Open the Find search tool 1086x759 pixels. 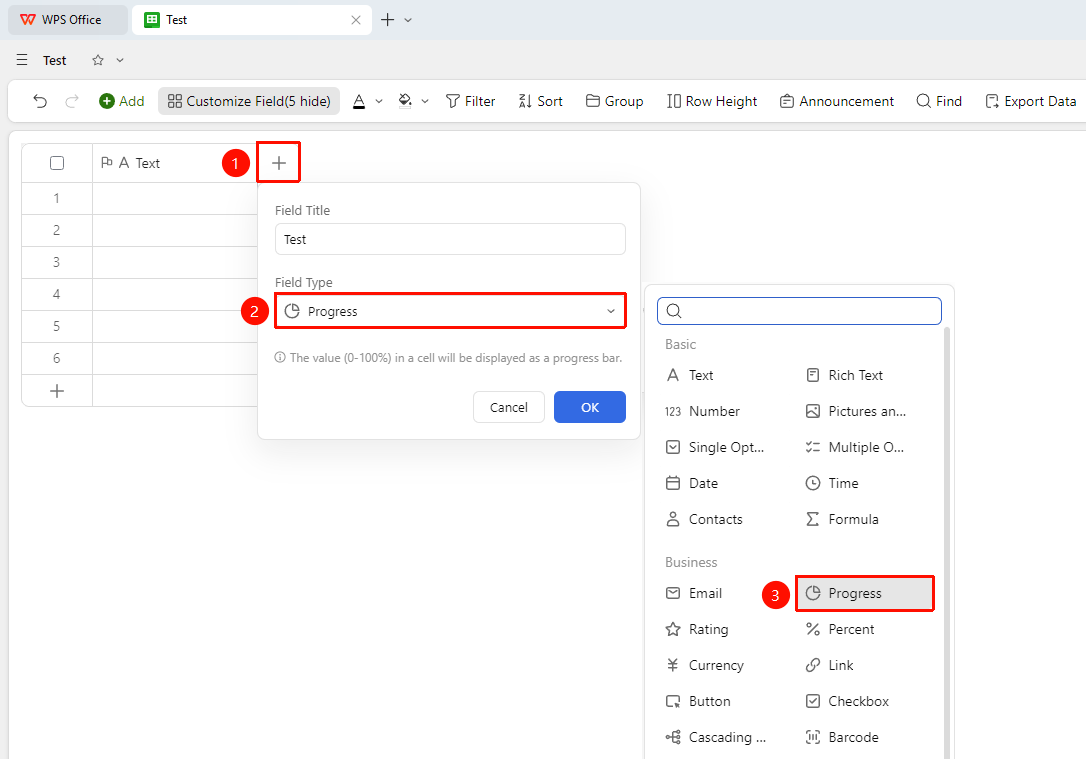click(939, 101)
